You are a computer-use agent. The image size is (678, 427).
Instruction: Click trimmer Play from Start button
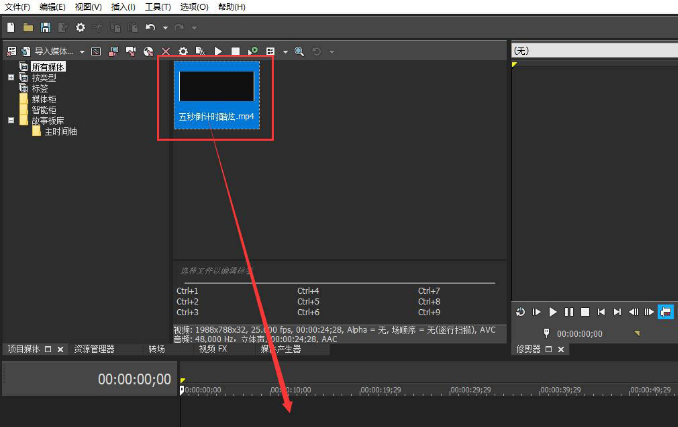(537, 312)
